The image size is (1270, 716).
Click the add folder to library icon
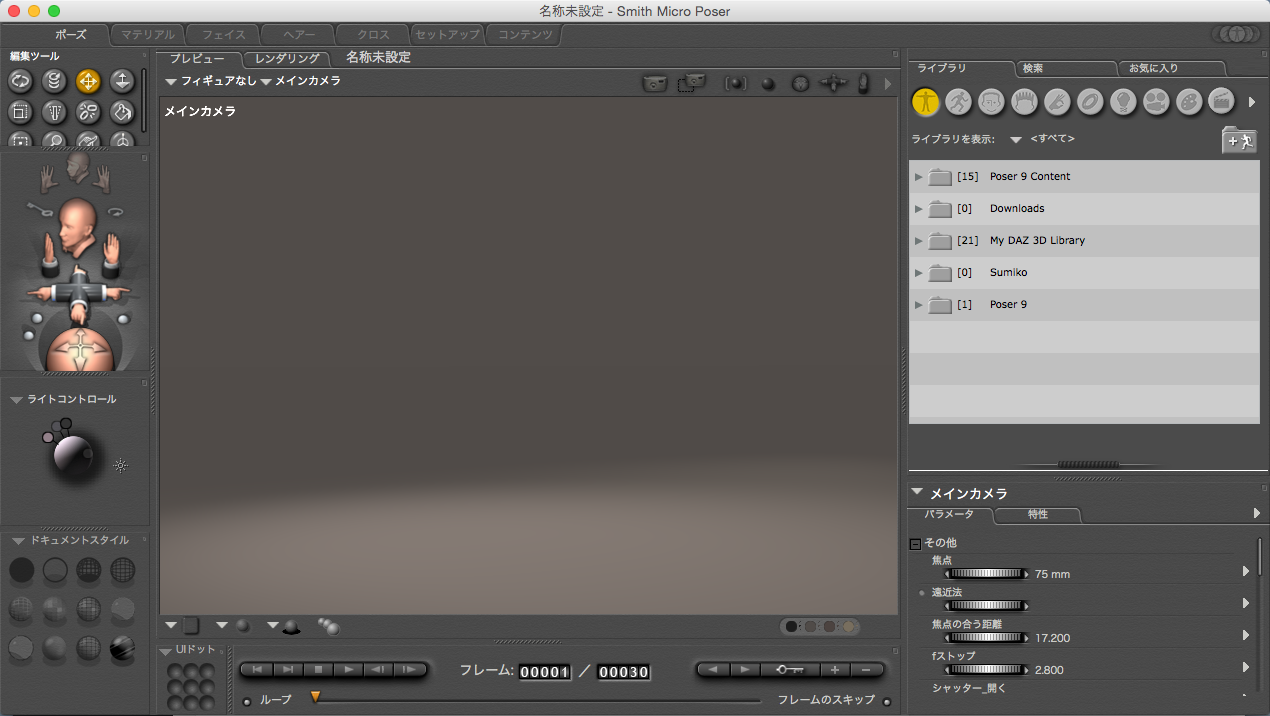1239,141
